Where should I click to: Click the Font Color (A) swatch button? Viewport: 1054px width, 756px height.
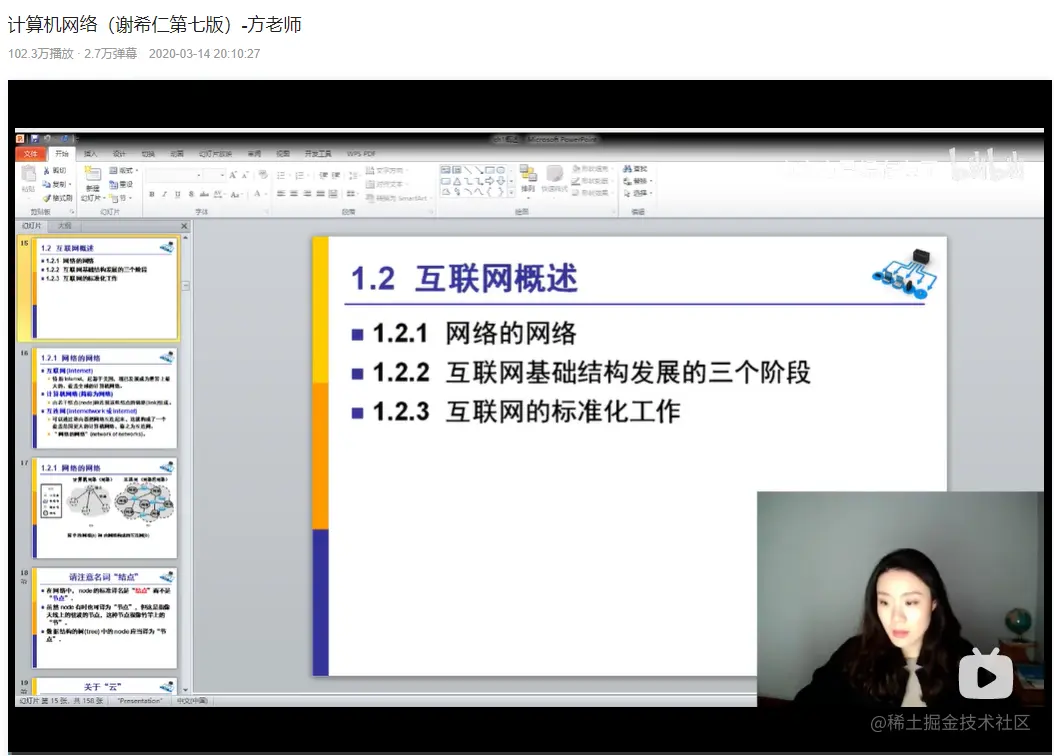point(257,194)
